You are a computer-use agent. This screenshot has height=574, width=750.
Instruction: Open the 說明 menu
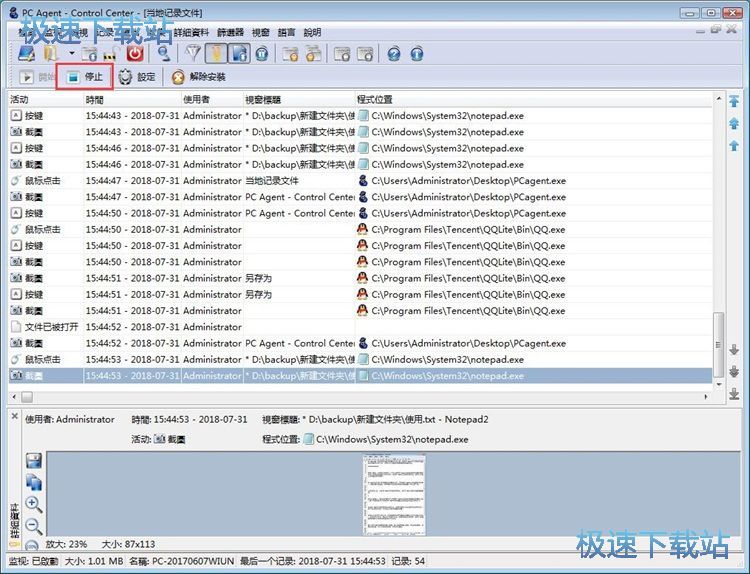pos(312,32)
